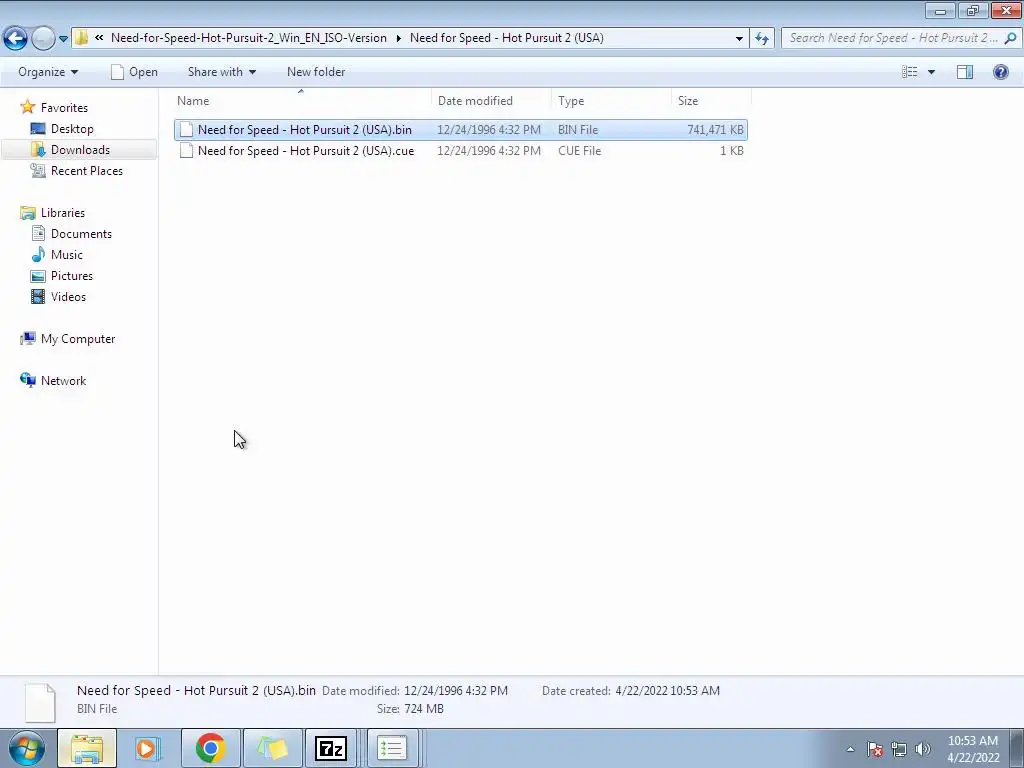Image resolution: width=1024 pixels, height=768 pixels.
Task: Open Recent Places in sidebar
Action: (87, 170)
